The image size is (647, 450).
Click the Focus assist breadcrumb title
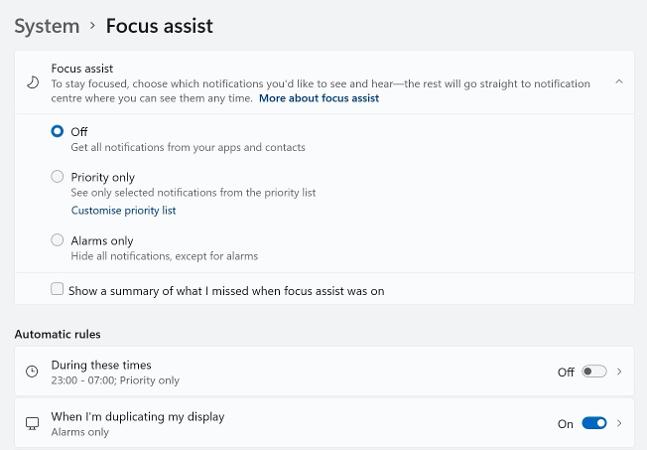(159, 26)
